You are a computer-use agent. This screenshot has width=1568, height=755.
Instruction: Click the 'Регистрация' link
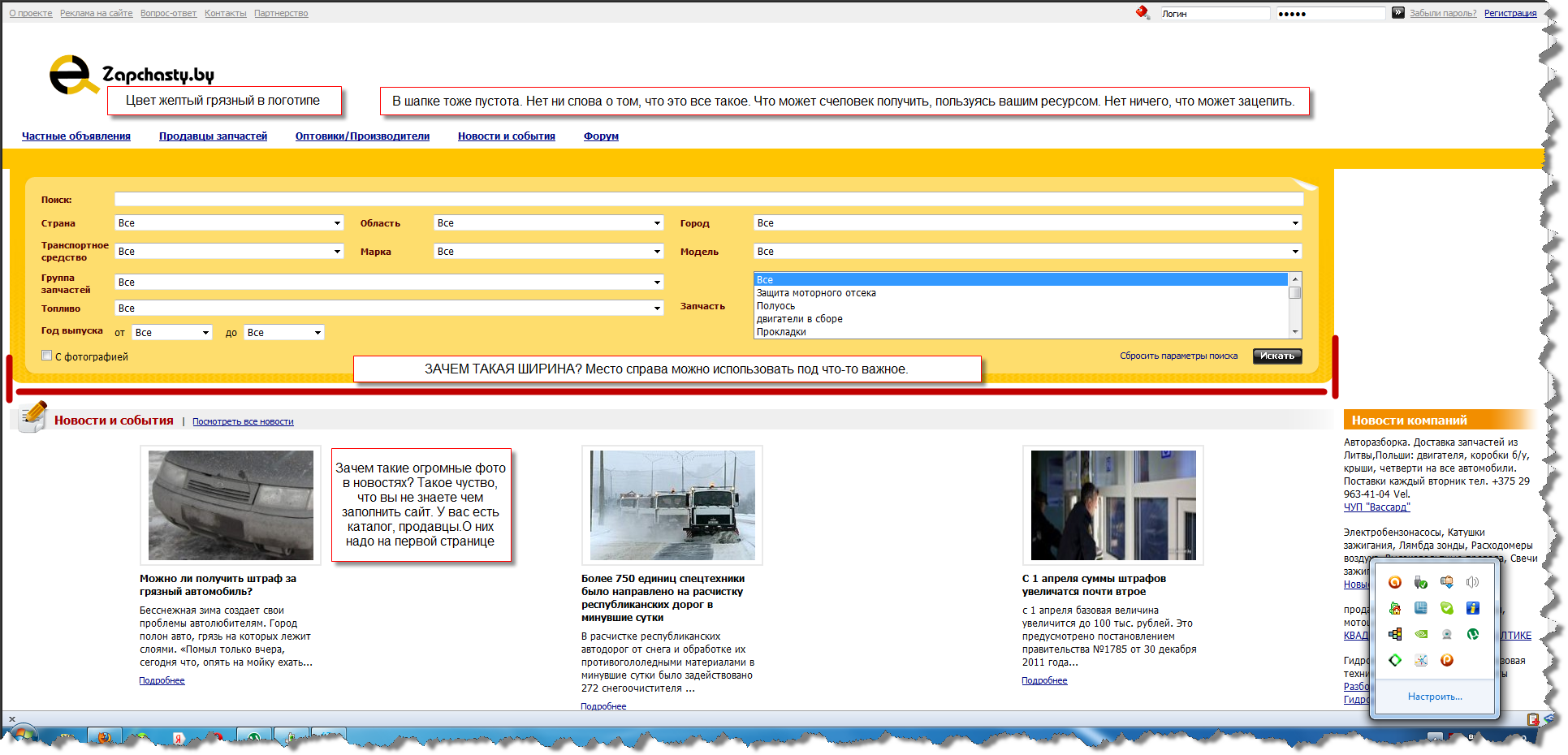pos(1510,13)
